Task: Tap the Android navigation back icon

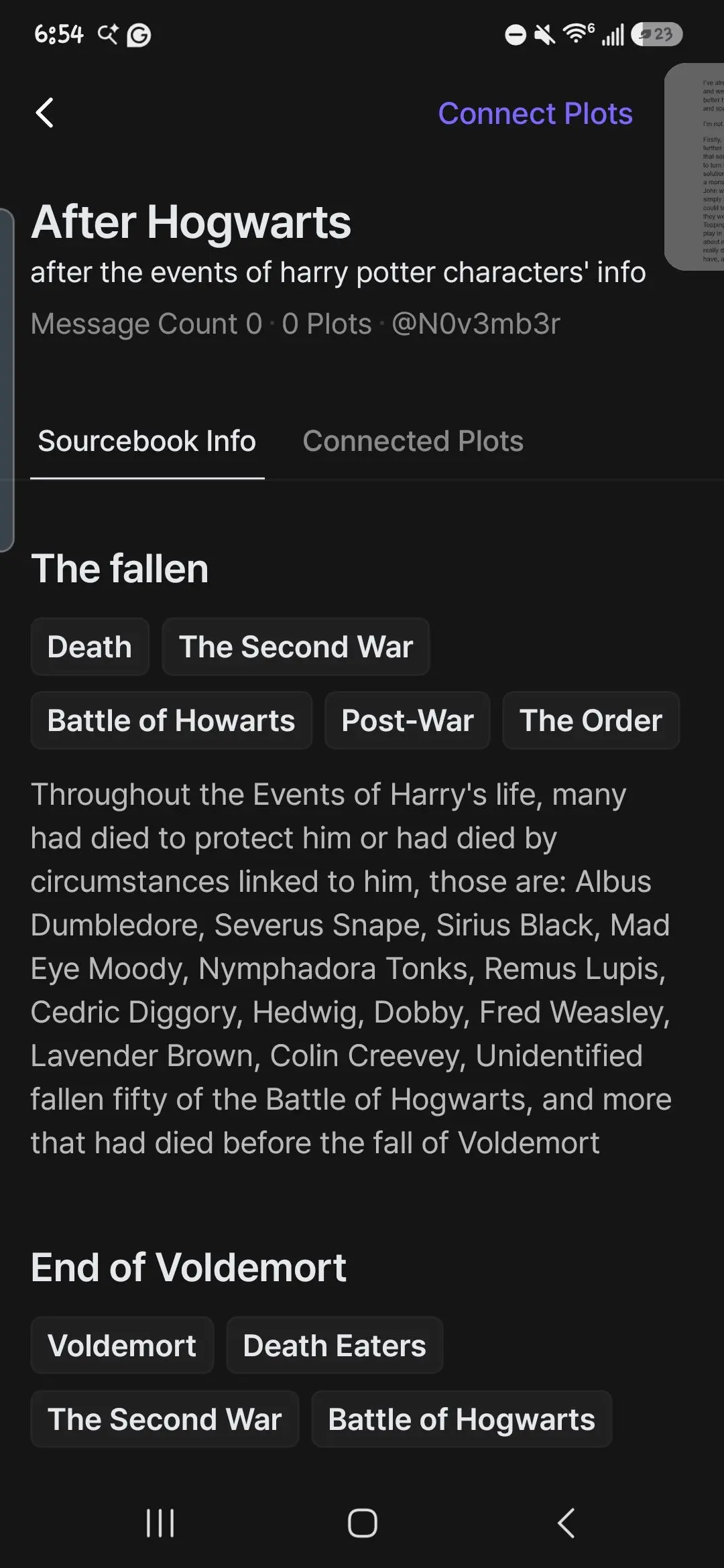Action: pos(566,1523)
